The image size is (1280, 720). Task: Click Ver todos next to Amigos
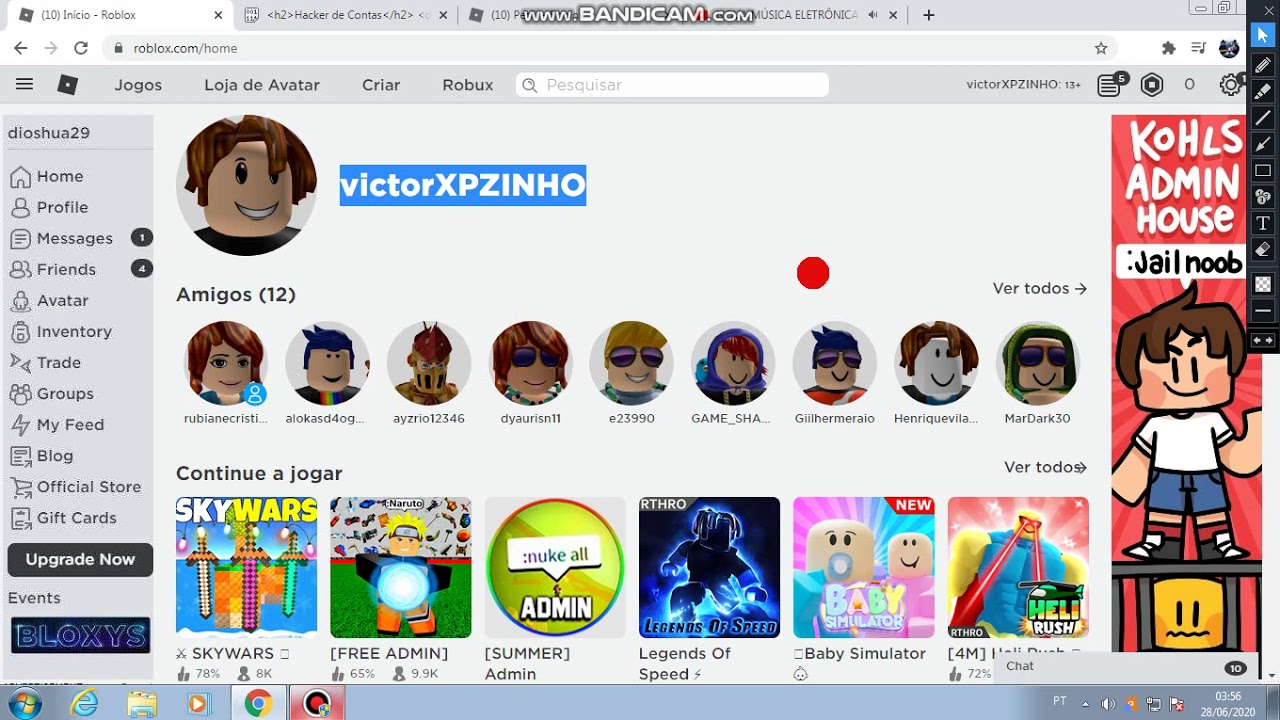point(1039,289)
